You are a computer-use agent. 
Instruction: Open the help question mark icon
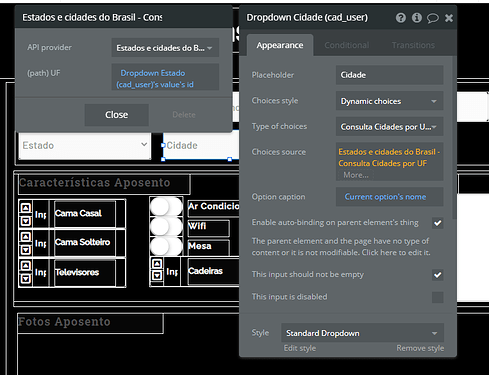click(x=401, y=18)
